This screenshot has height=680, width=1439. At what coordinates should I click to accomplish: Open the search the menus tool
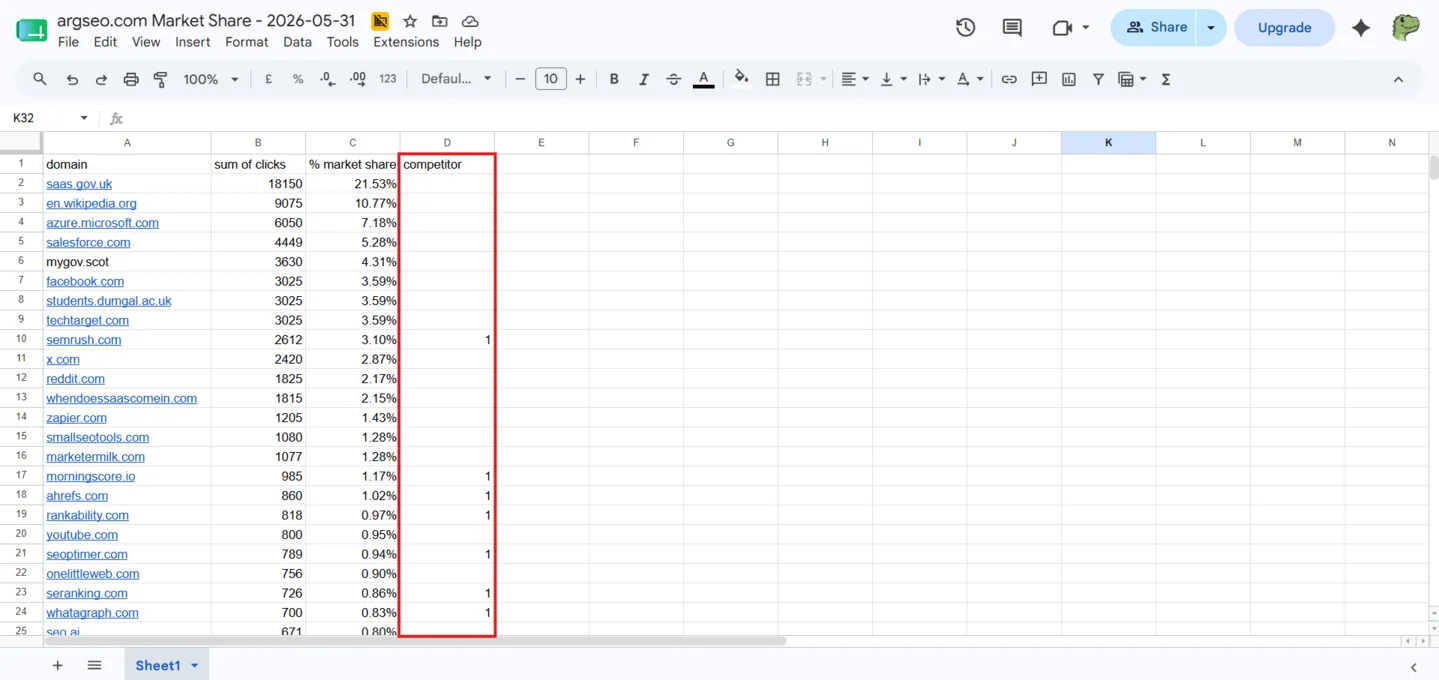[x=40, y=79]
